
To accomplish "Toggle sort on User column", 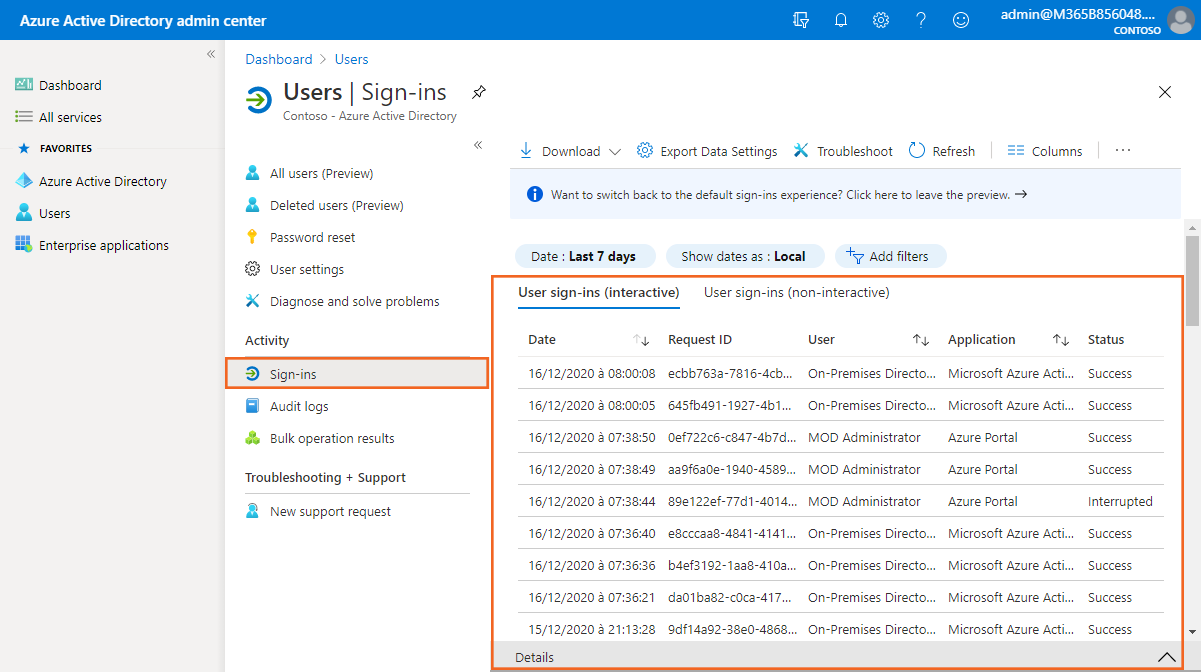I will (921, 340).
